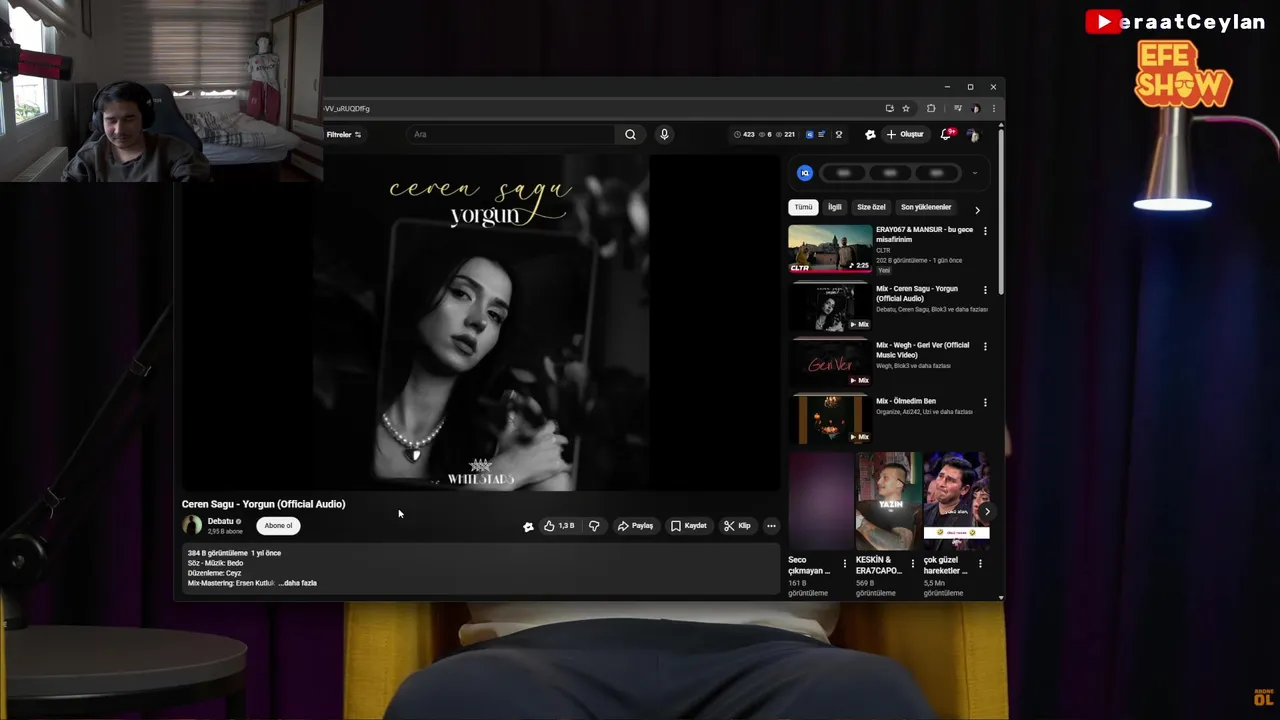The width and height of the screenshot is (1280, 720).
Task: Select the Size özel chip
Action: (871, 207)
